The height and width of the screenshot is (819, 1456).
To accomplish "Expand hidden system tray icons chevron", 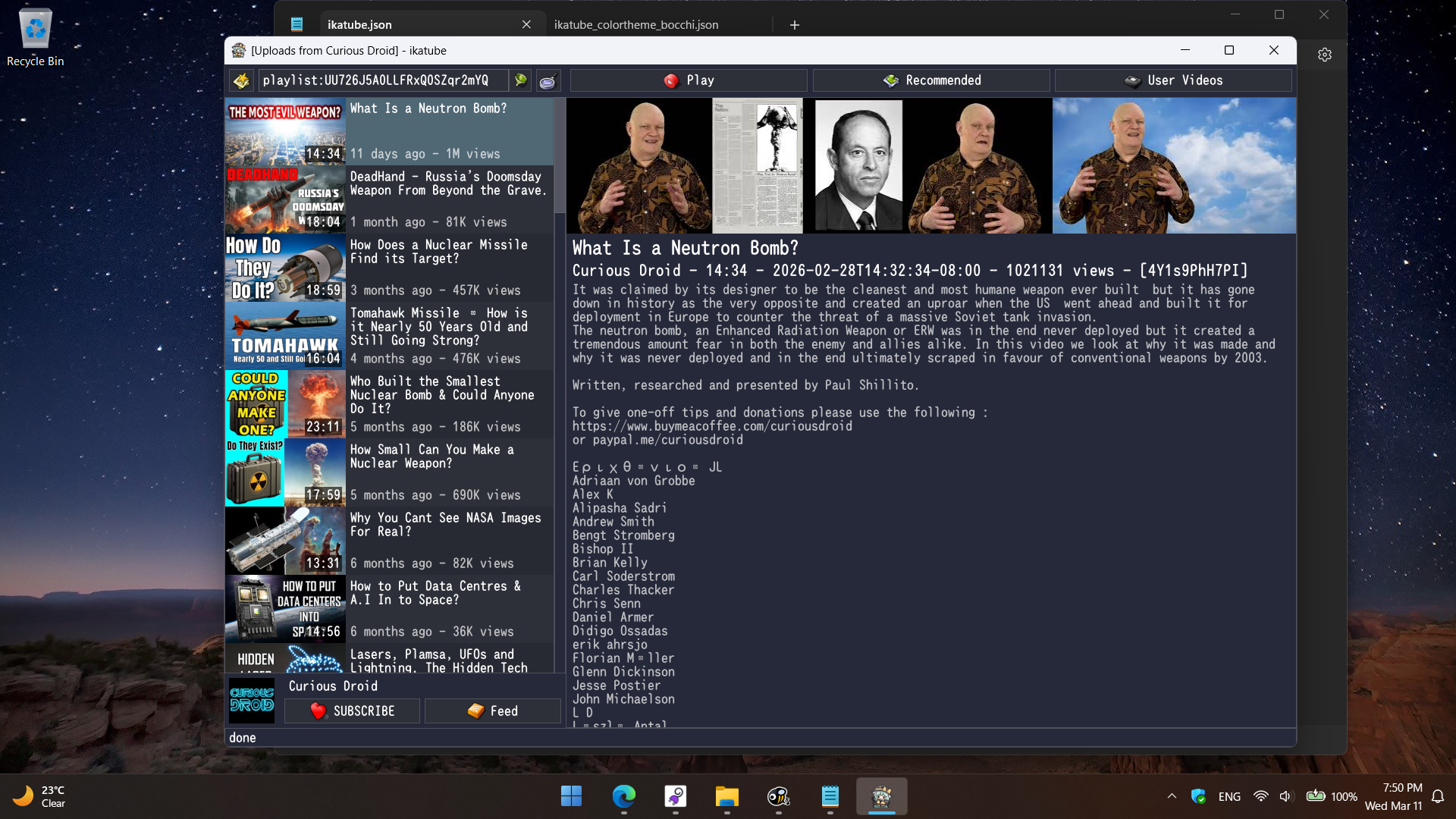I will tap(1172, 796).
